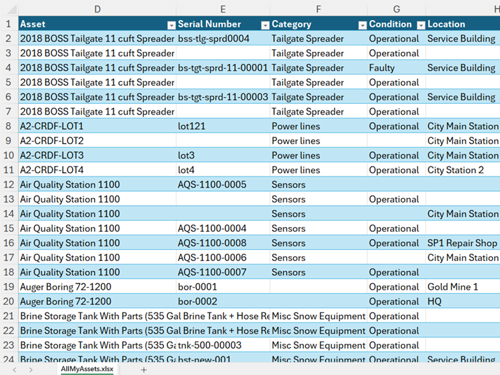This screenshot has height=375, width=500.
Task: Select column D header
Action: [97, 9]
